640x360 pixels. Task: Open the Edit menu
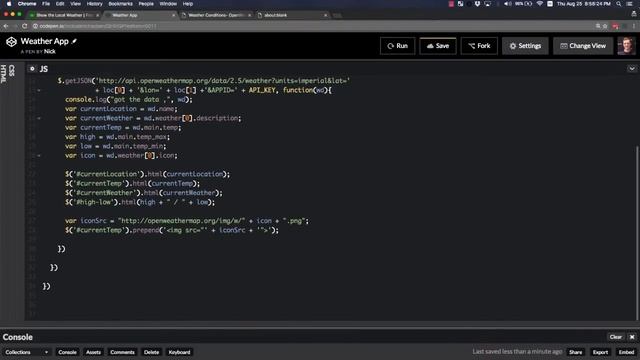pos(60,4)
